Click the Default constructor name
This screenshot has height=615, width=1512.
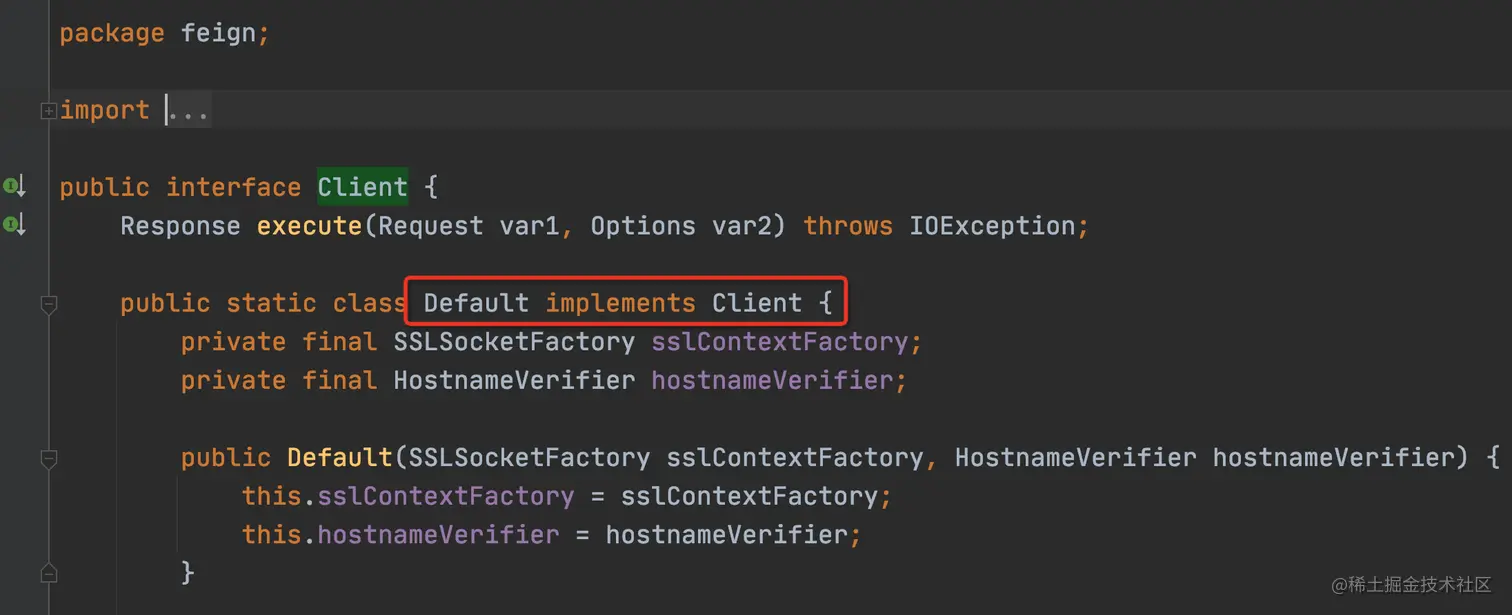tap(340, 458)
